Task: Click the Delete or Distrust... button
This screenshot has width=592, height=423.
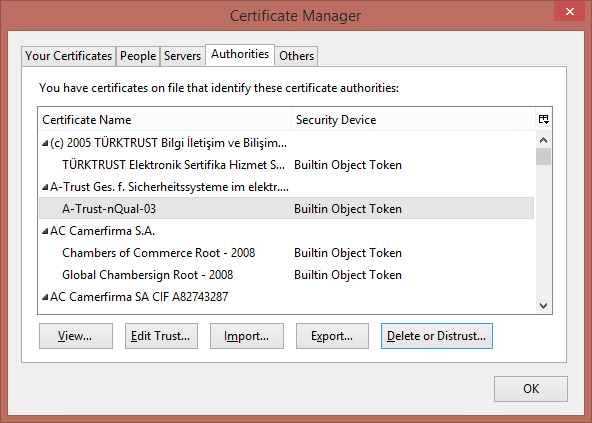Action: pos(437,336)
